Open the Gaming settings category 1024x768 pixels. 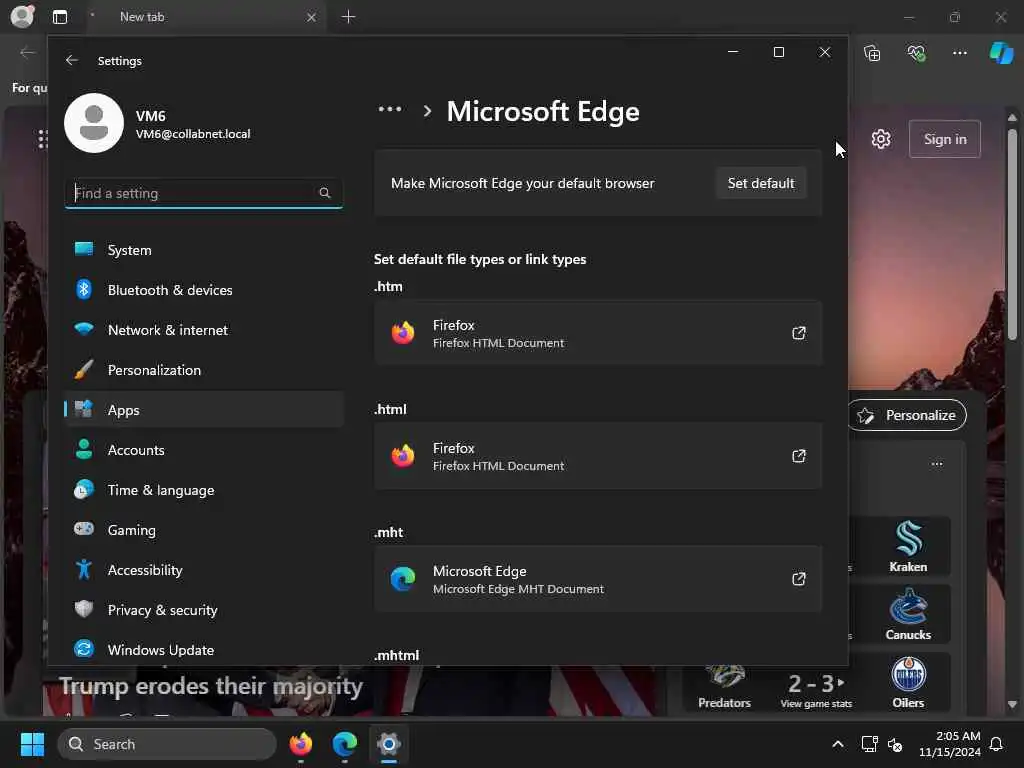204,530
